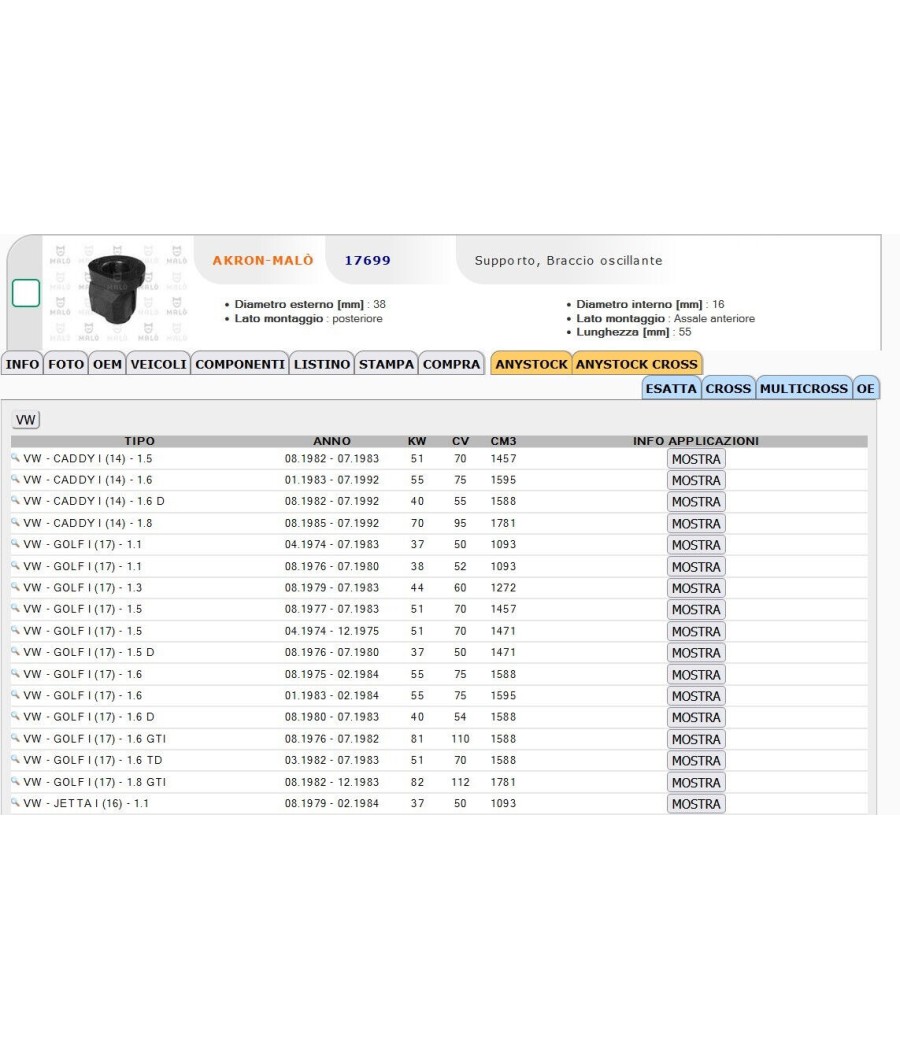
Task: Click magnifier icon beside CADDY I 1.5
Action: pos(15,458)
